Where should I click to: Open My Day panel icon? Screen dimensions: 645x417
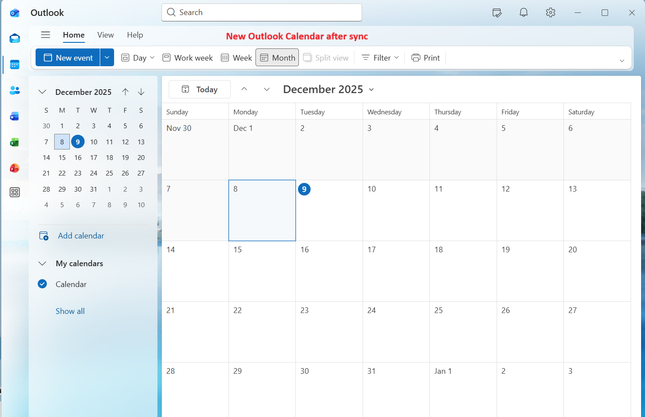pos(497,13)
